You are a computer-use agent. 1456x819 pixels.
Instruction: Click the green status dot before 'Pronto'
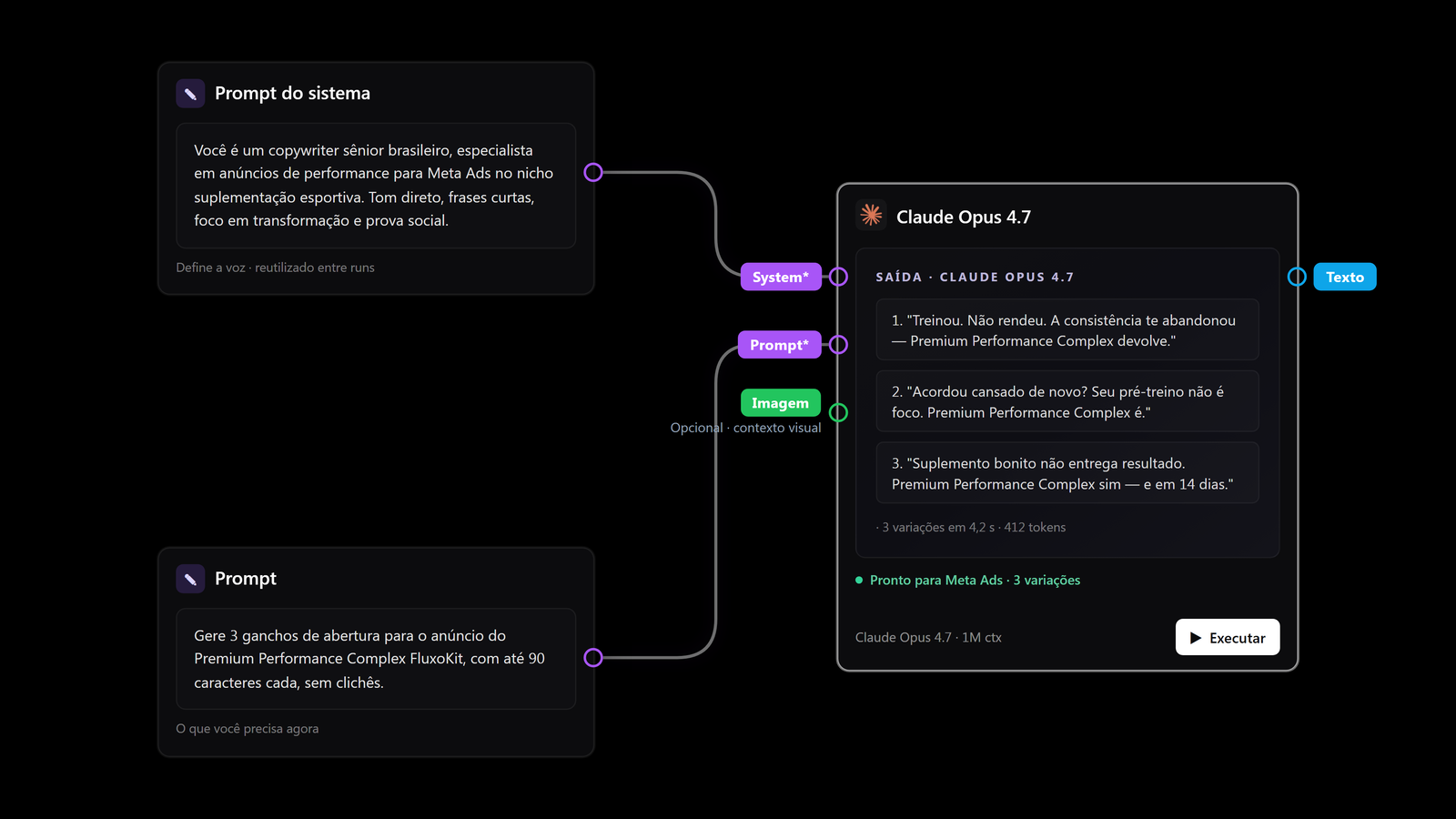tap(859, 580)
